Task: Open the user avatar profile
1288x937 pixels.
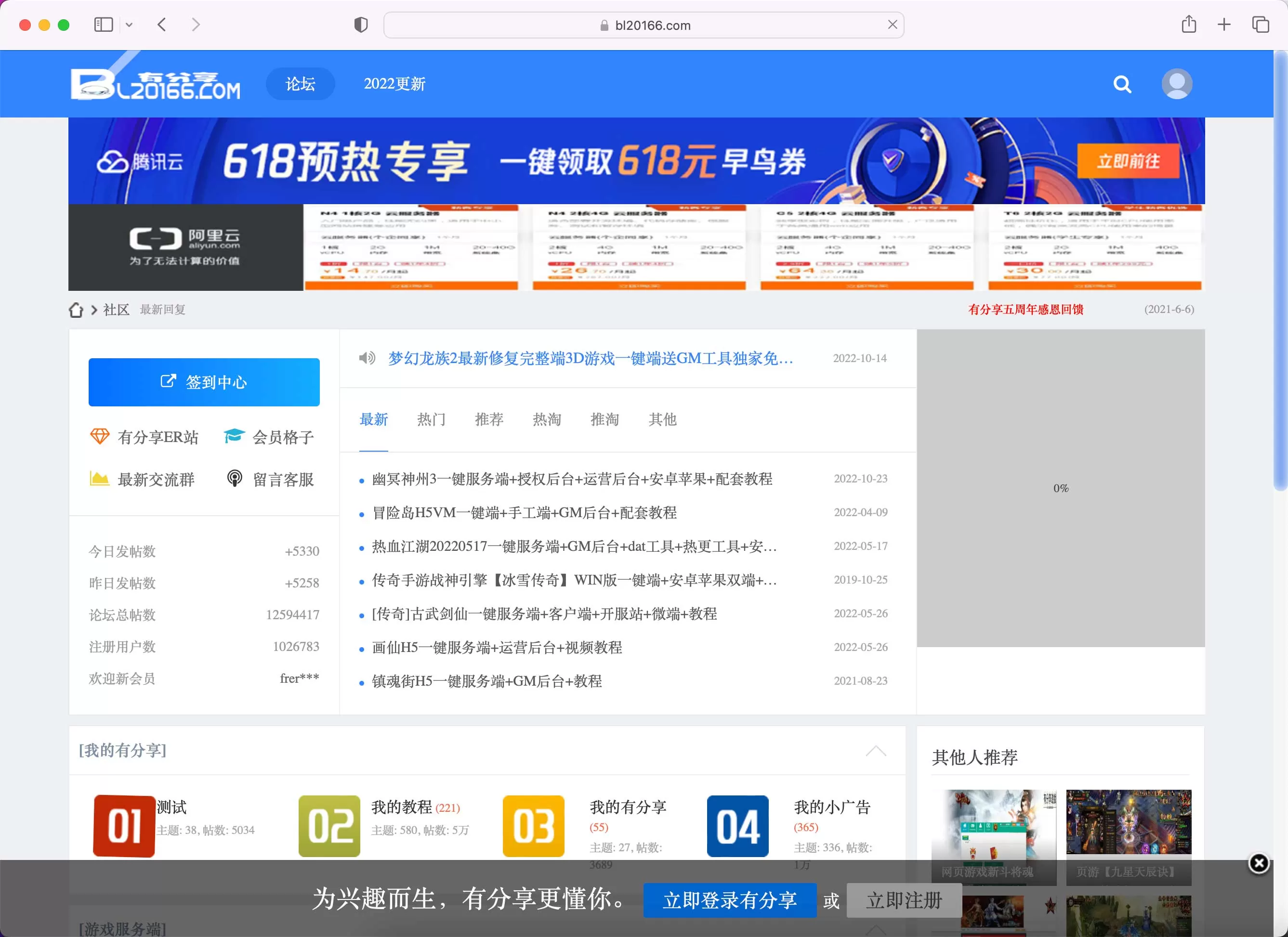Action: pos(1177,84)
